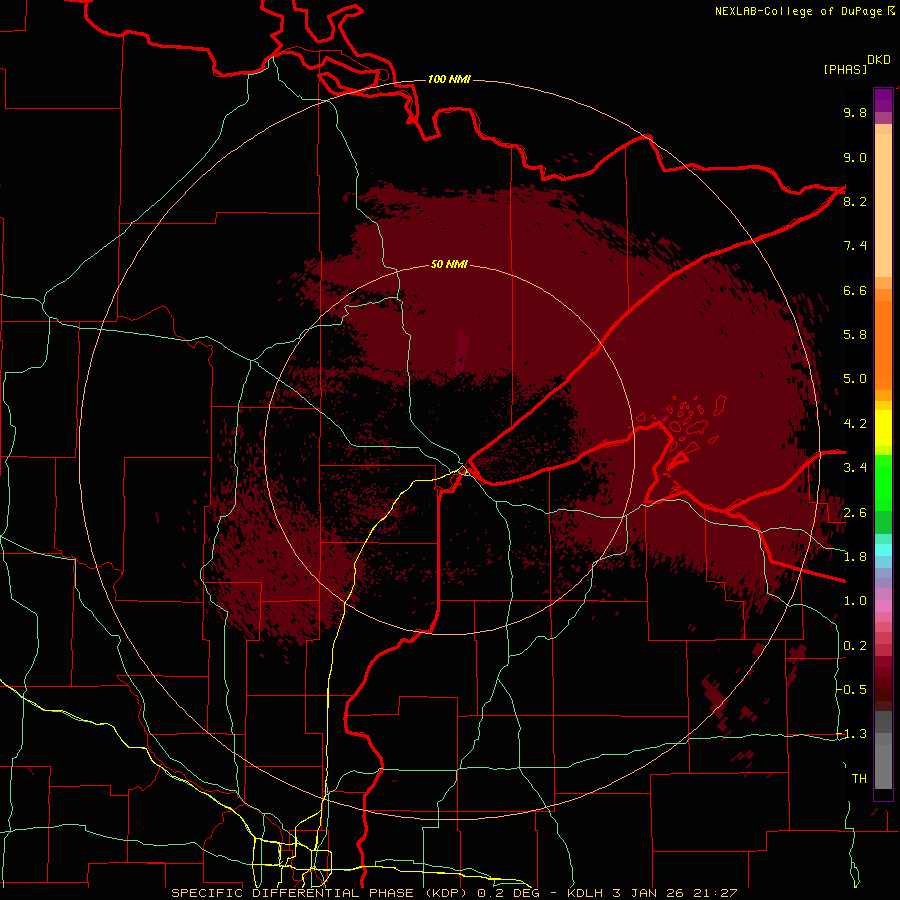Viewport: 900px width, 900px height.
Task: Click the 8.2 value on the legend
Action: [855, 201]
